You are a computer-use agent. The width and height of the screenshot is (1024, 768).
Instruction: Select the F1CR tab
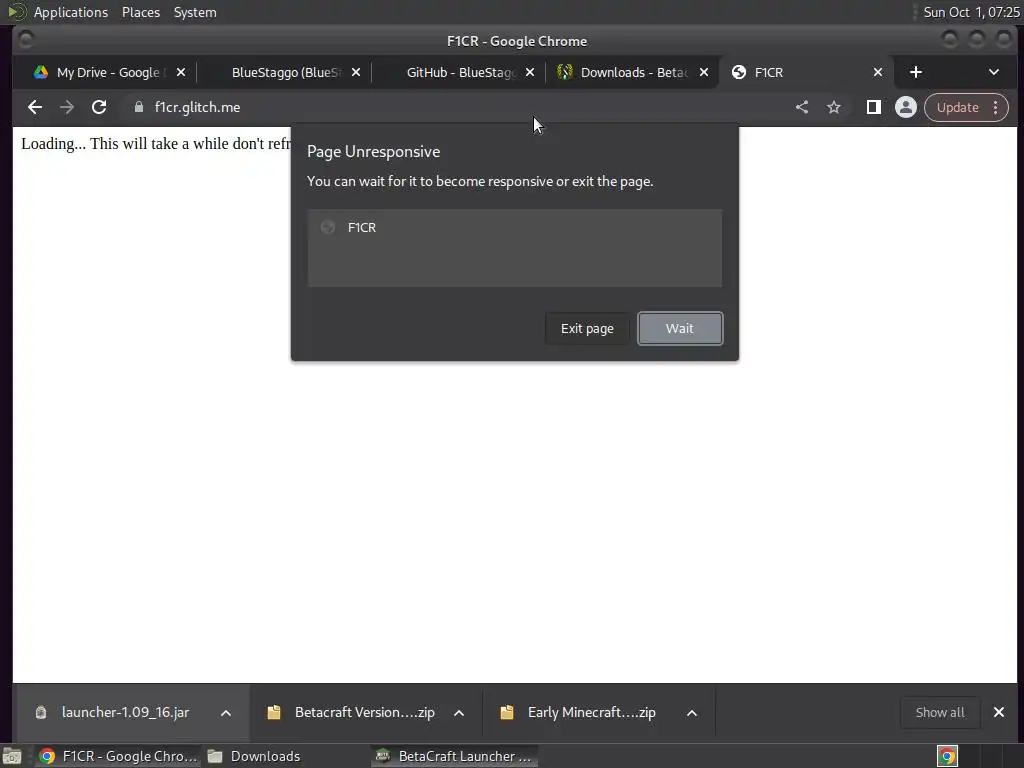[805, 72]
